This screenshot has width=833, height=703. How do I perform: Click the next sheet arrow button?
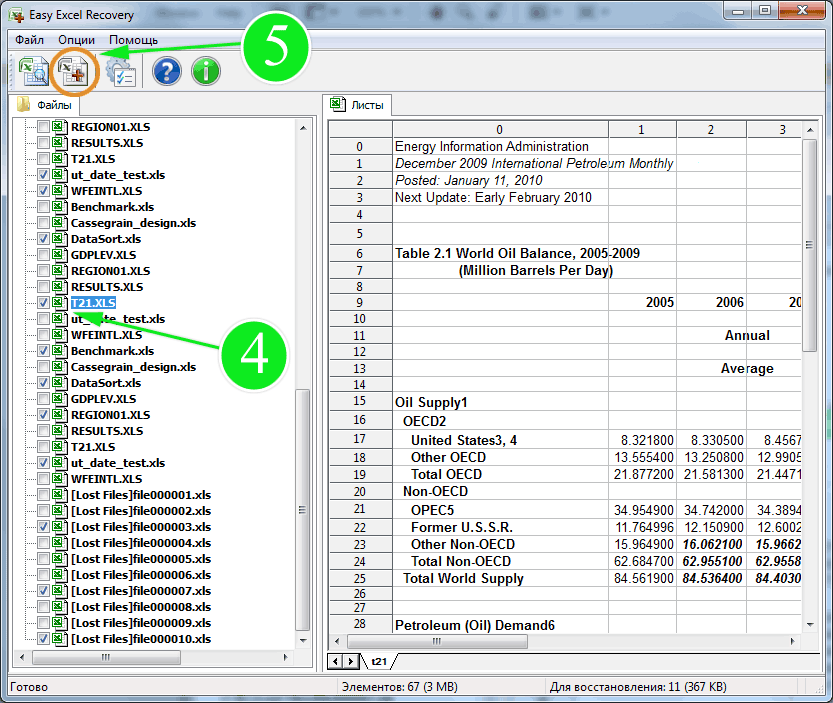tap(351, 662)
